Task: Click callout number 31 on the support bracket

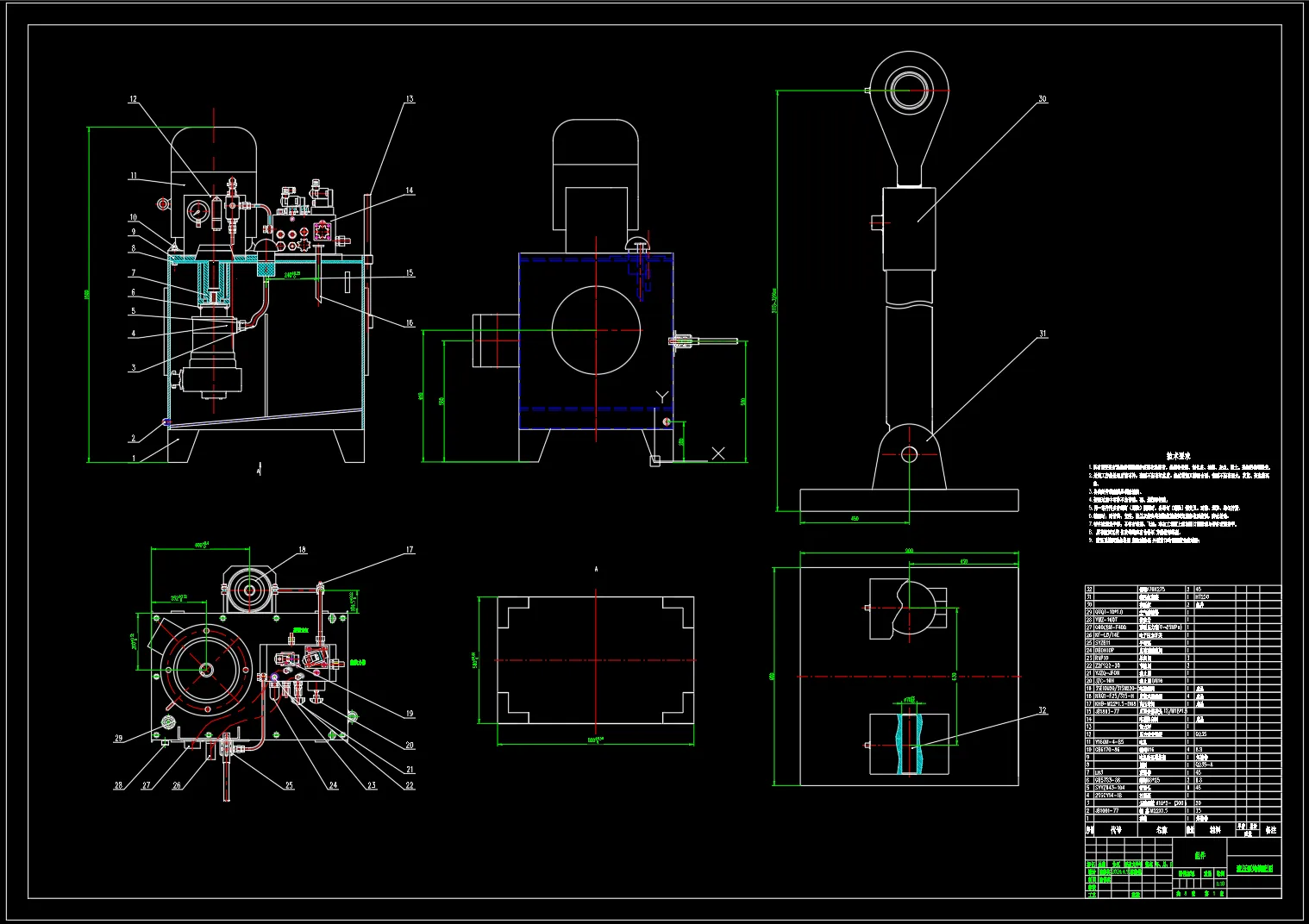Action: click(x=1043, y=334)
